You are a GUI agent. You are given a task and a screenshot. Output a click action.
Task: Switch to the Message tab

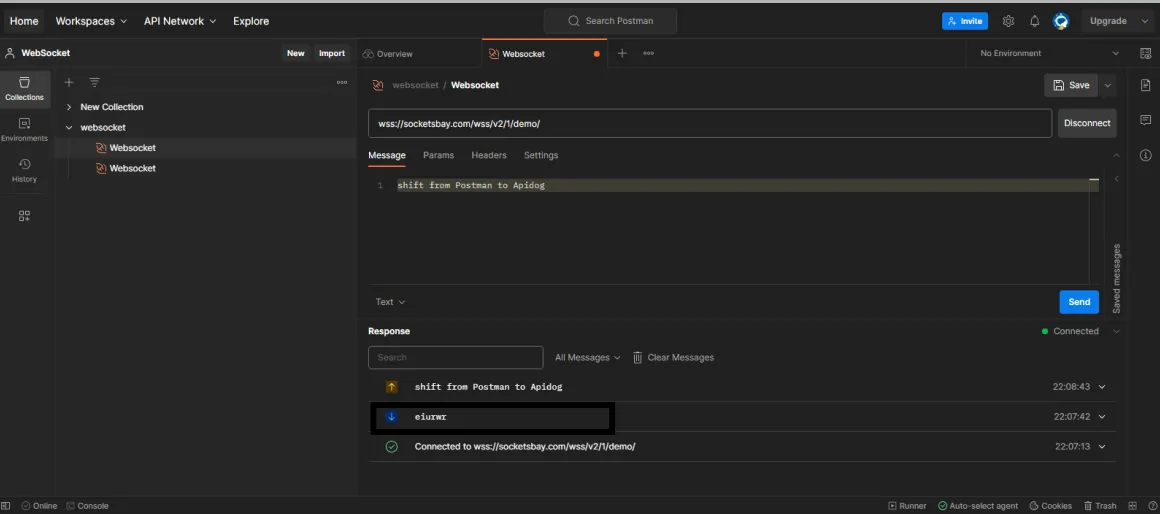(387, 155)
